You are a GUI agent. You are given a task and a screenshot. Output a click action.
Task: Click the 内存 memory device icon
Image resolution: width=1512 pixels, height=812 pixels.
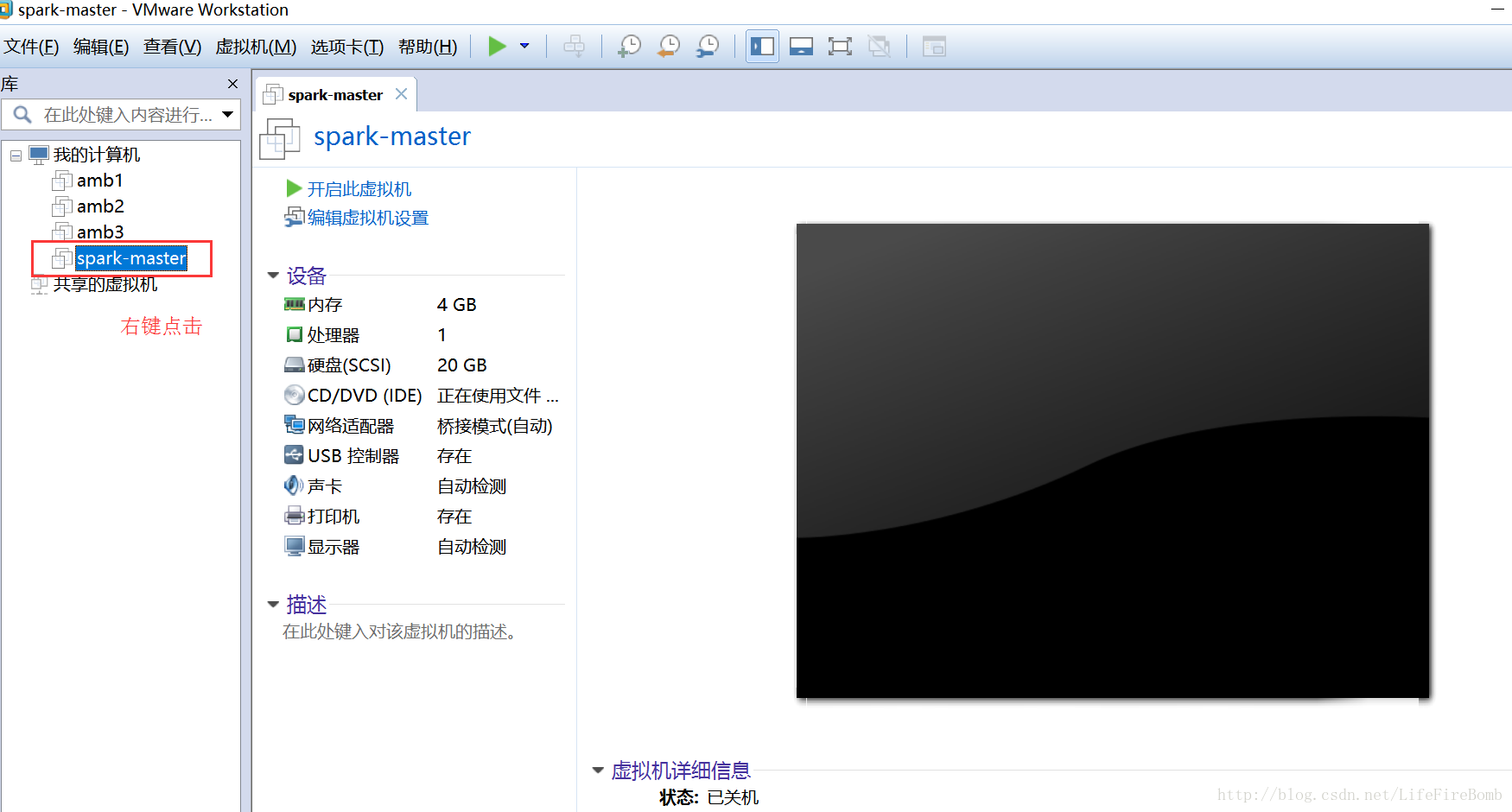point(295,304)
